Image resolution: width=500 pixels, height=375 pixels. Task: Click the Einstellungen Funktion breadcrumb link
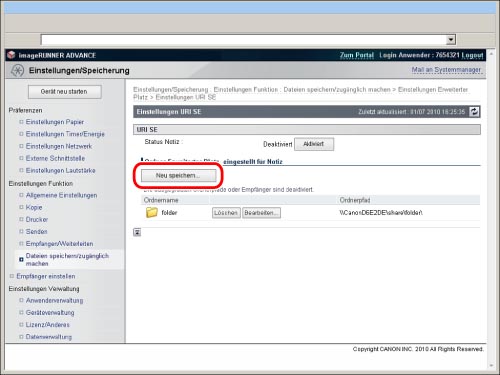pos(246,89)
